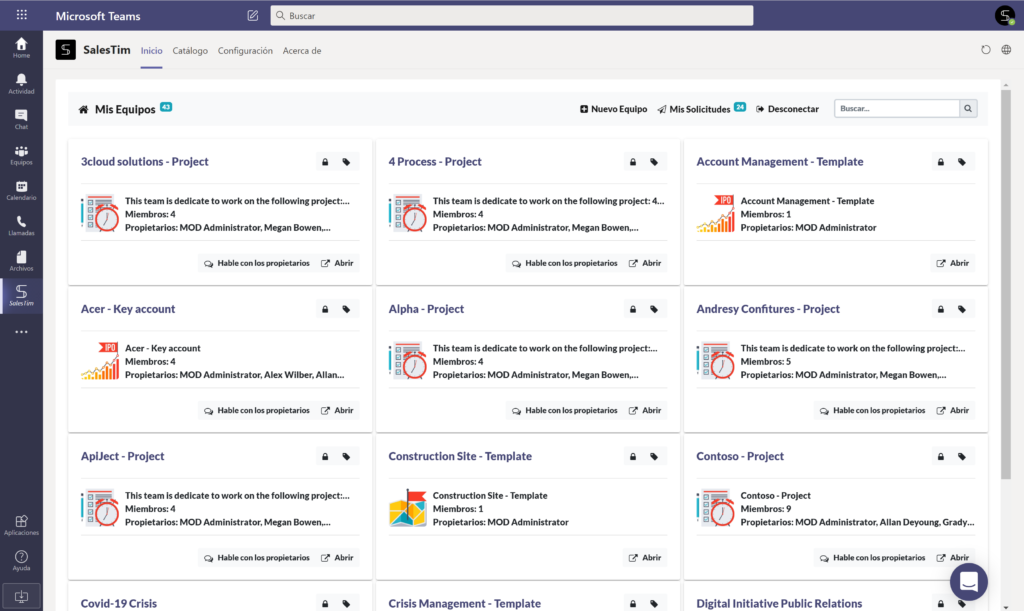Show more apps with the ellipsis icon

point(22,332)
